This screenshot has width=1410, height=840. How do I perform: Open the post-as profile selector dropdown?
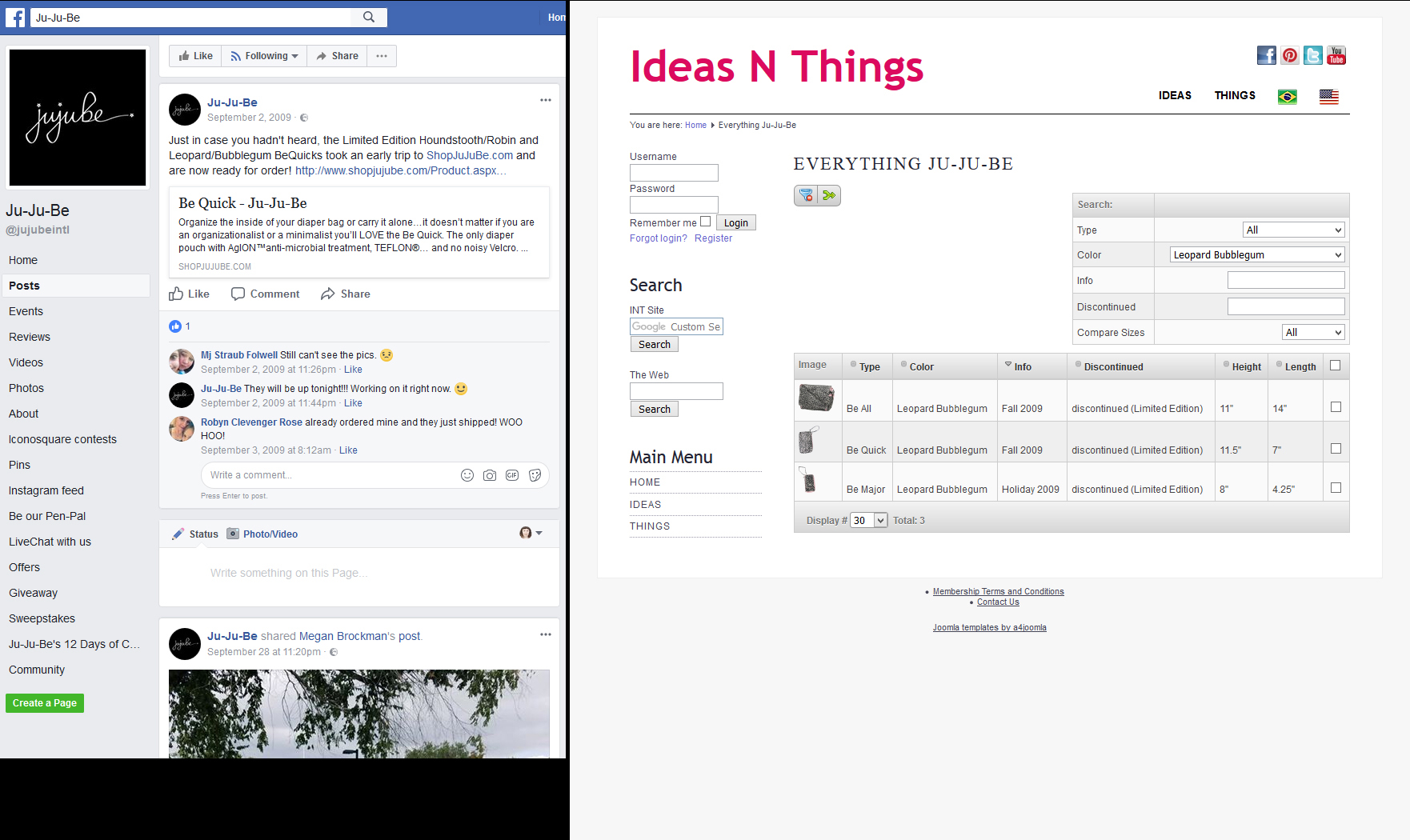[x=531, y=533]
